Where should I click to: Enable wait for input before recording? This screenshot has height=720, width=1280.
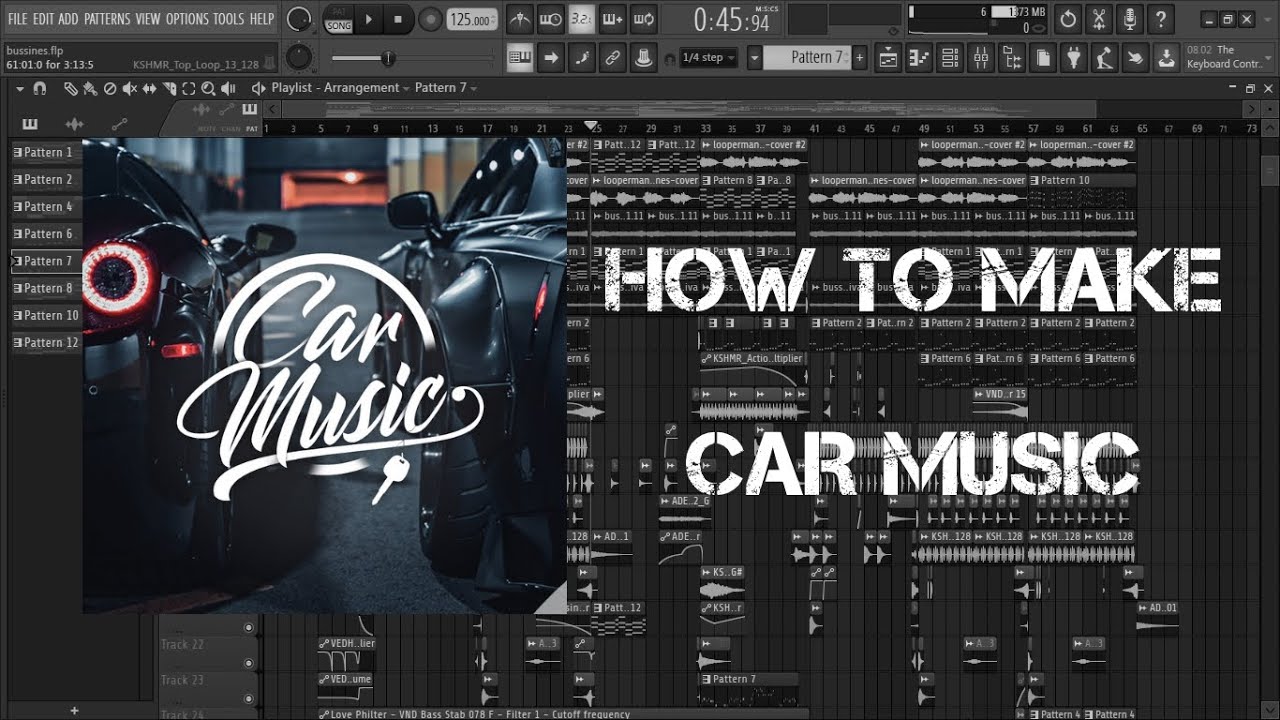[550, 18]
